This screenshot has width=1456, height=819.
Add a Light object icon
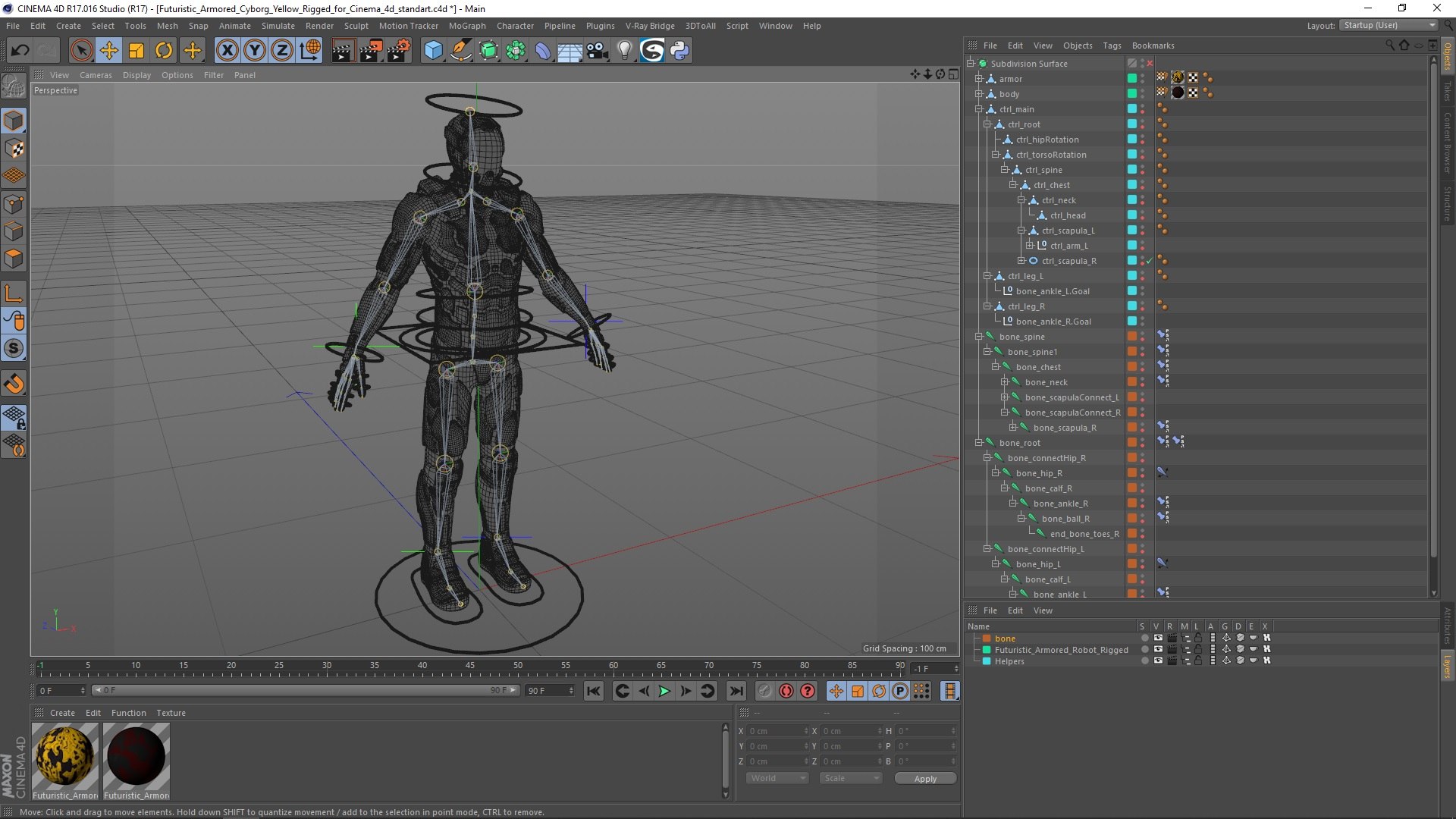(624, 51)
